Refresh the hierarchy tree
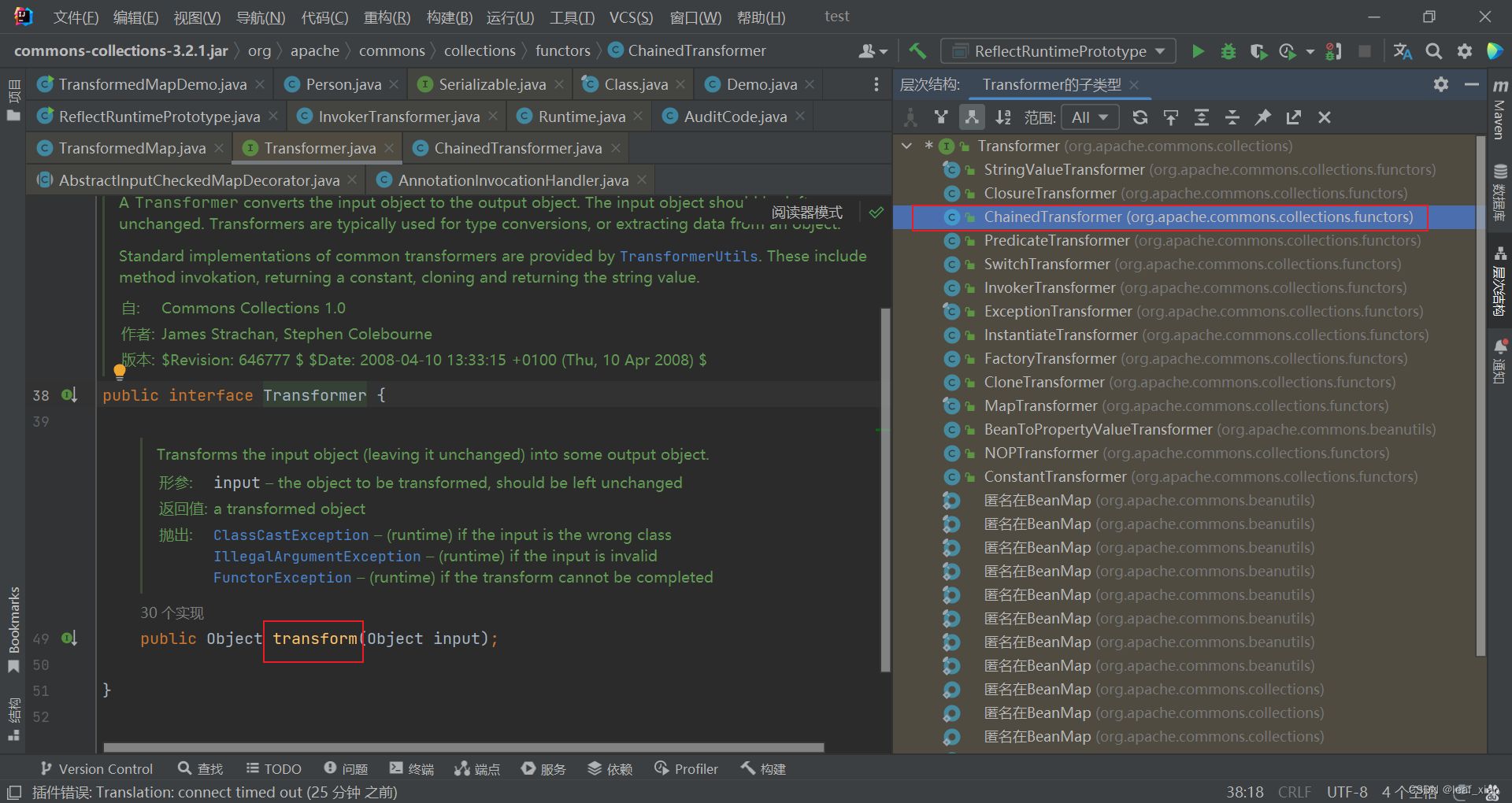 [1140, 117]
